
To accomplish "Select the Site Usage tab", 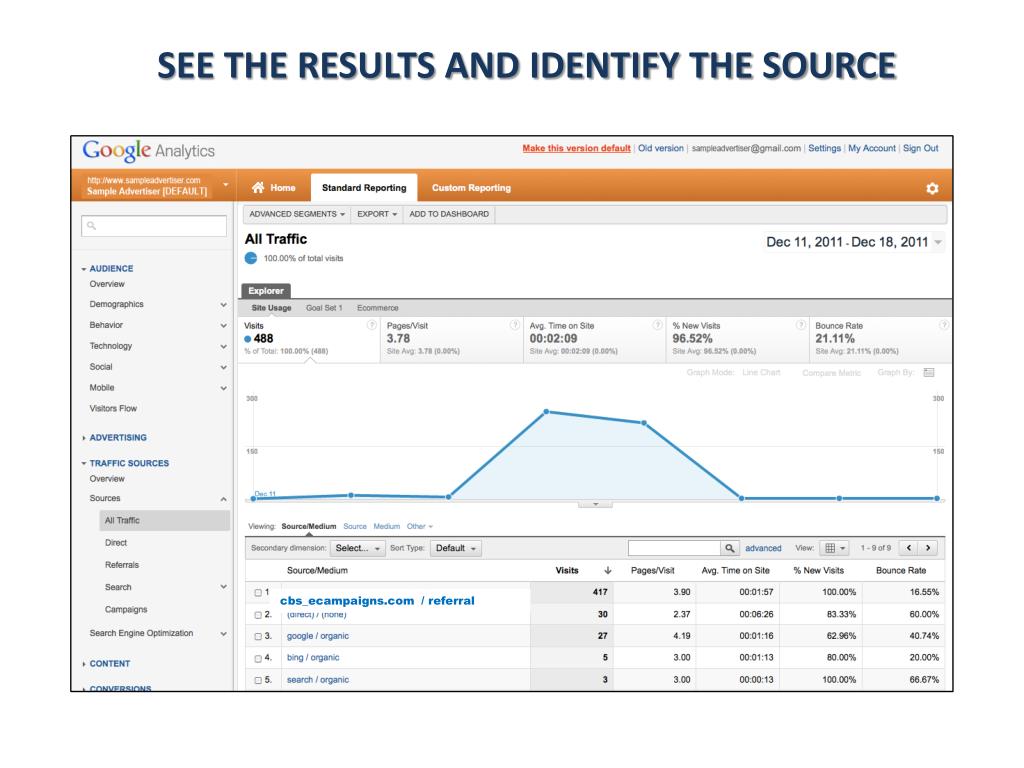I will pos(272,308).
